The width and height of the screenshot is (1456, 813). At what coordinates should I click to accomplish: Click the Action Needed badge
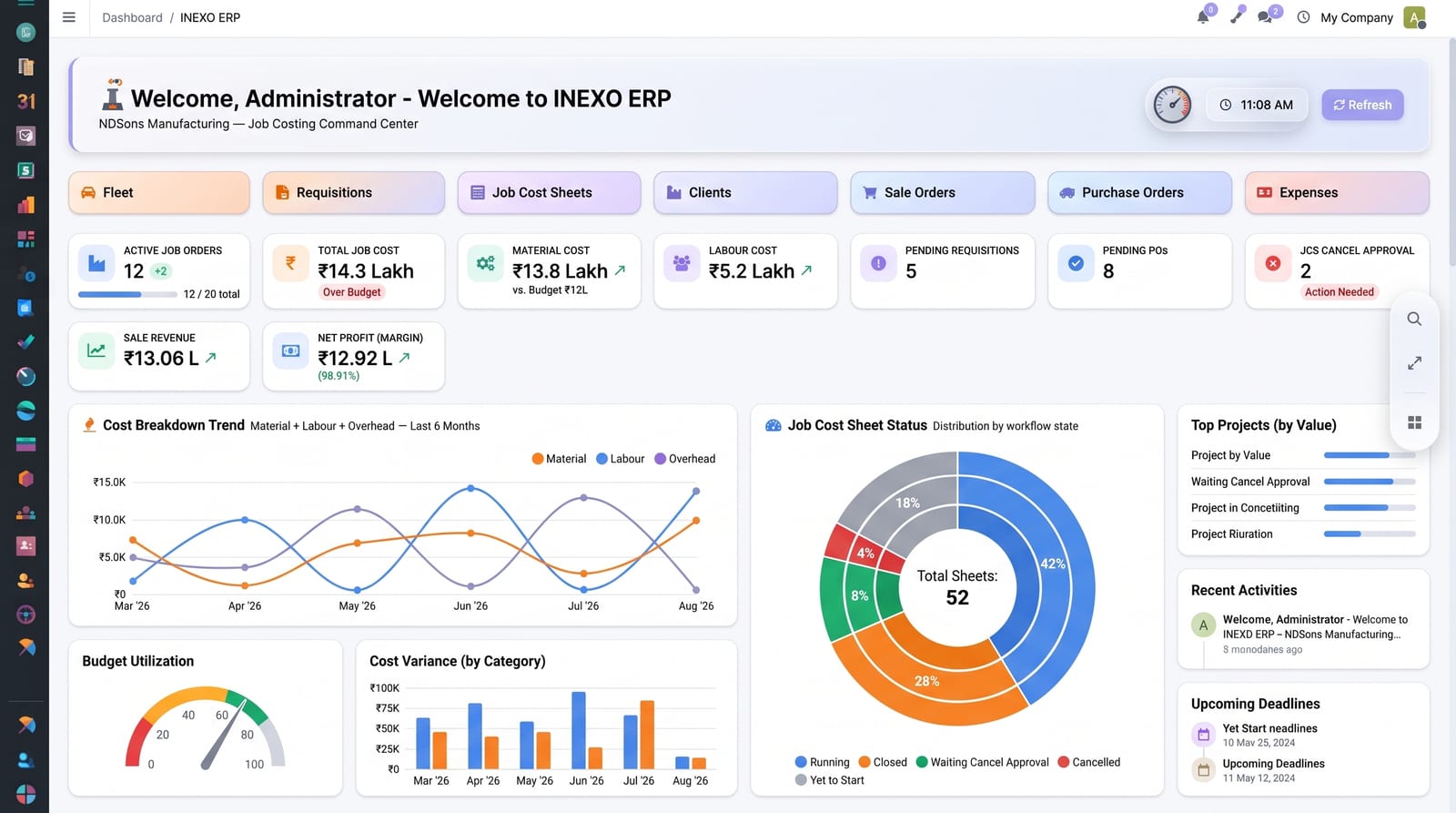[1339, 292]
